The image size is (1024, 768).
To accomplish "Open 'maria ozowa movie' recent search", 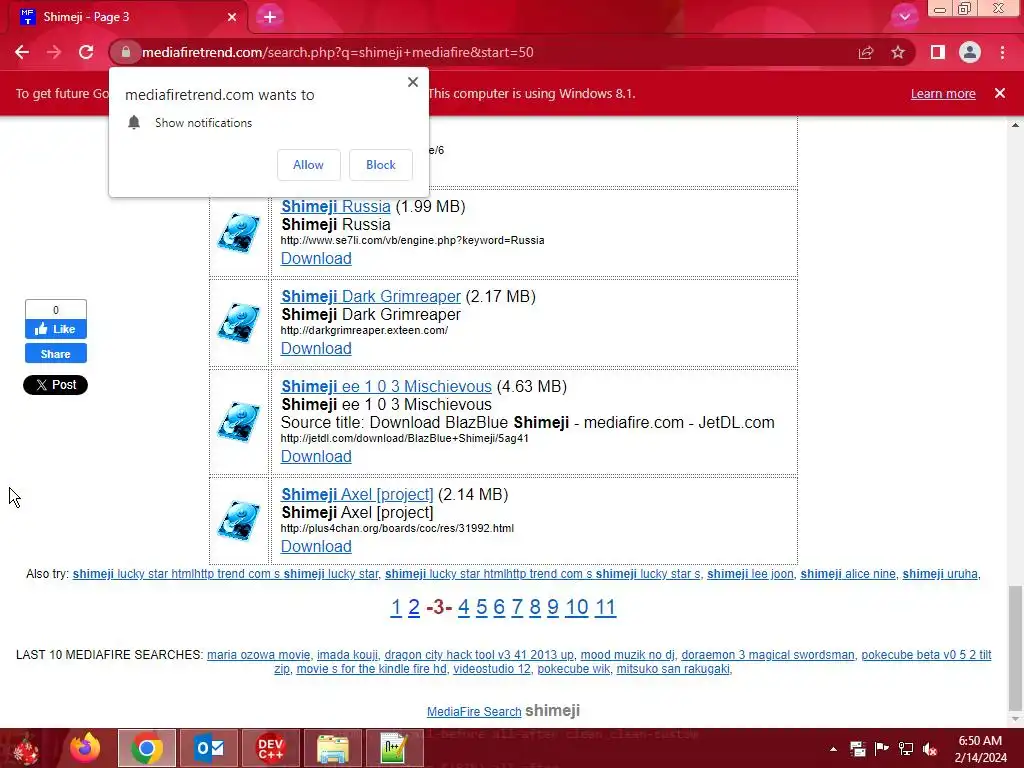I will click(259, 655).
